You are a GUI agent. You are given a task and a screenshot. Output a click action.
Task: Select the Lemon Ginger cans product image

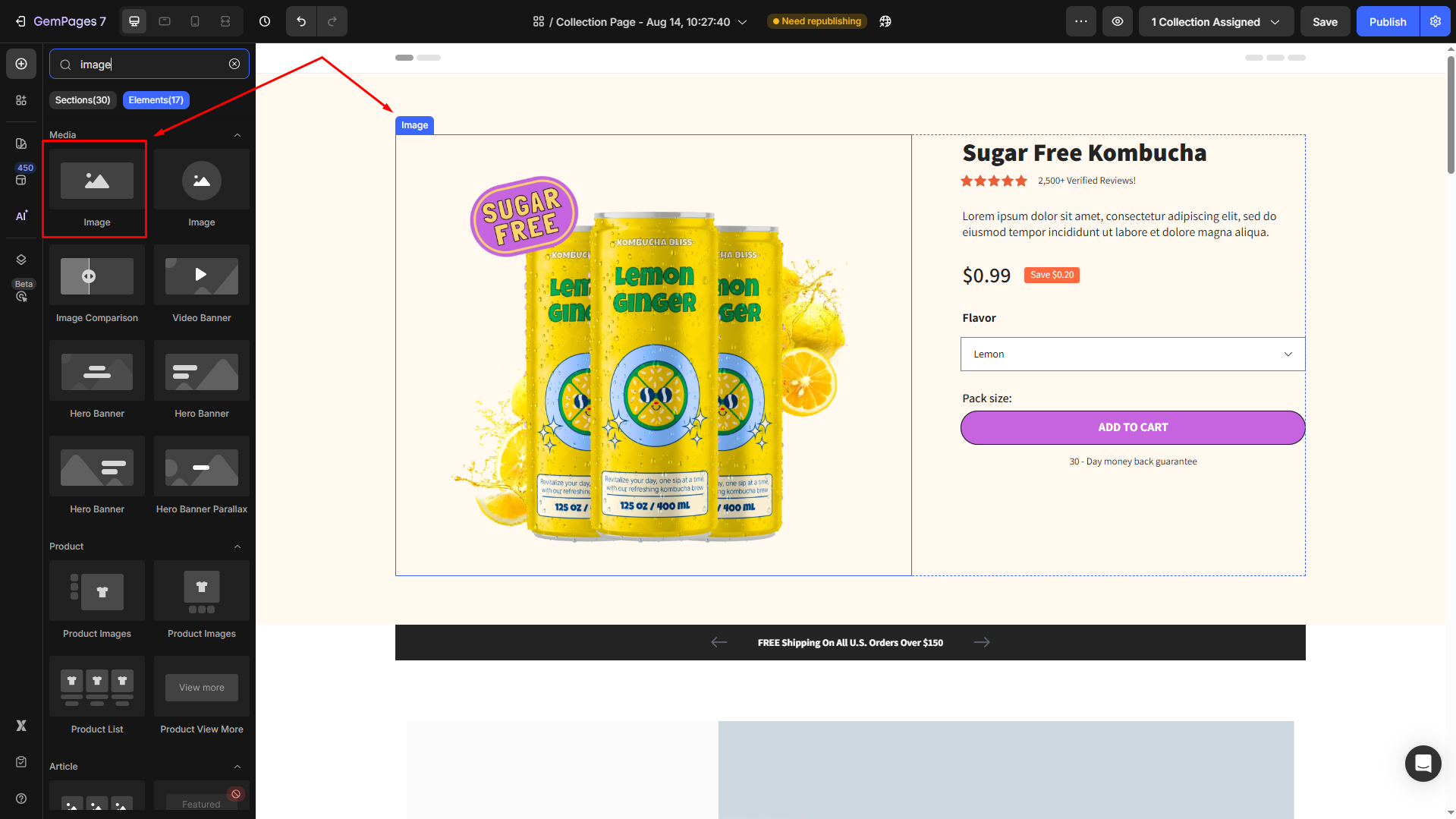tap(653, 355)
